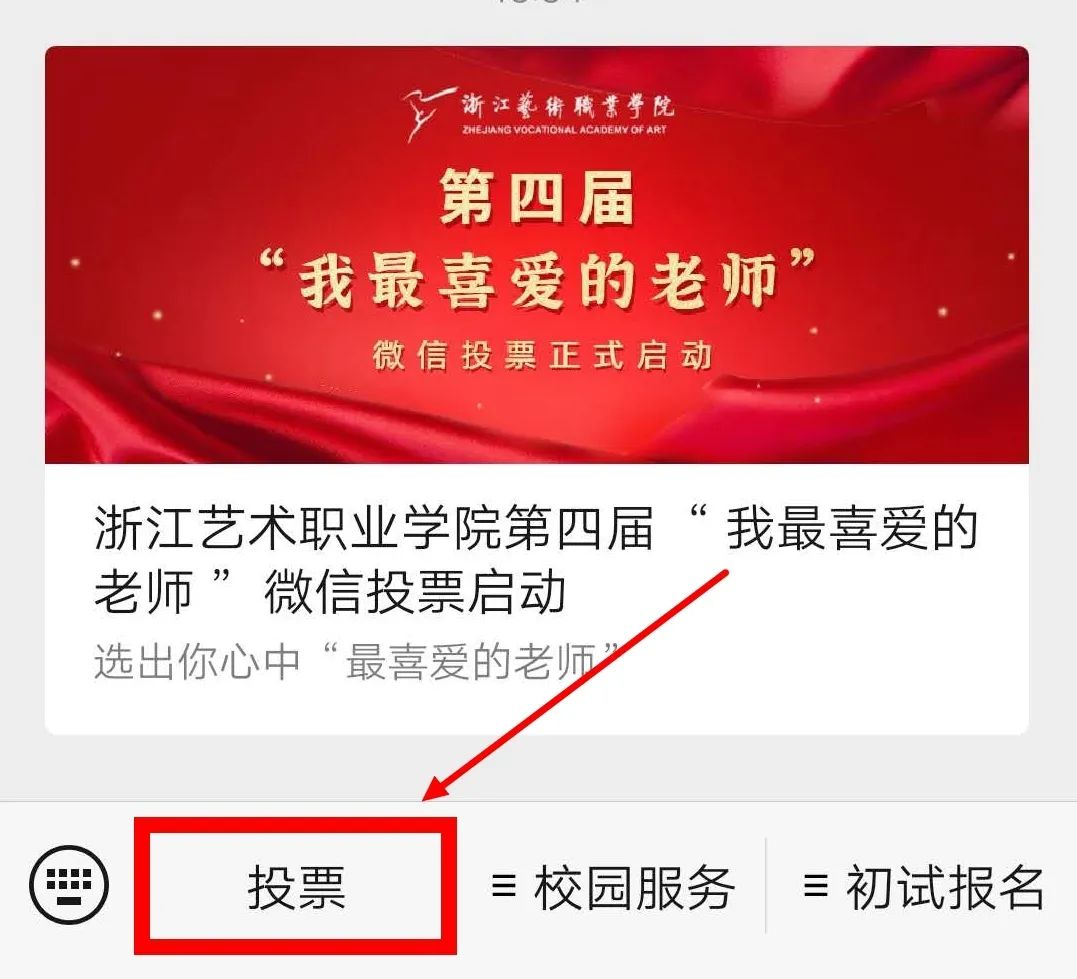This screenshot has width=1077, height=979.
Task: Expand the 校园服务 menu
Action: click(x=611, y=888)
